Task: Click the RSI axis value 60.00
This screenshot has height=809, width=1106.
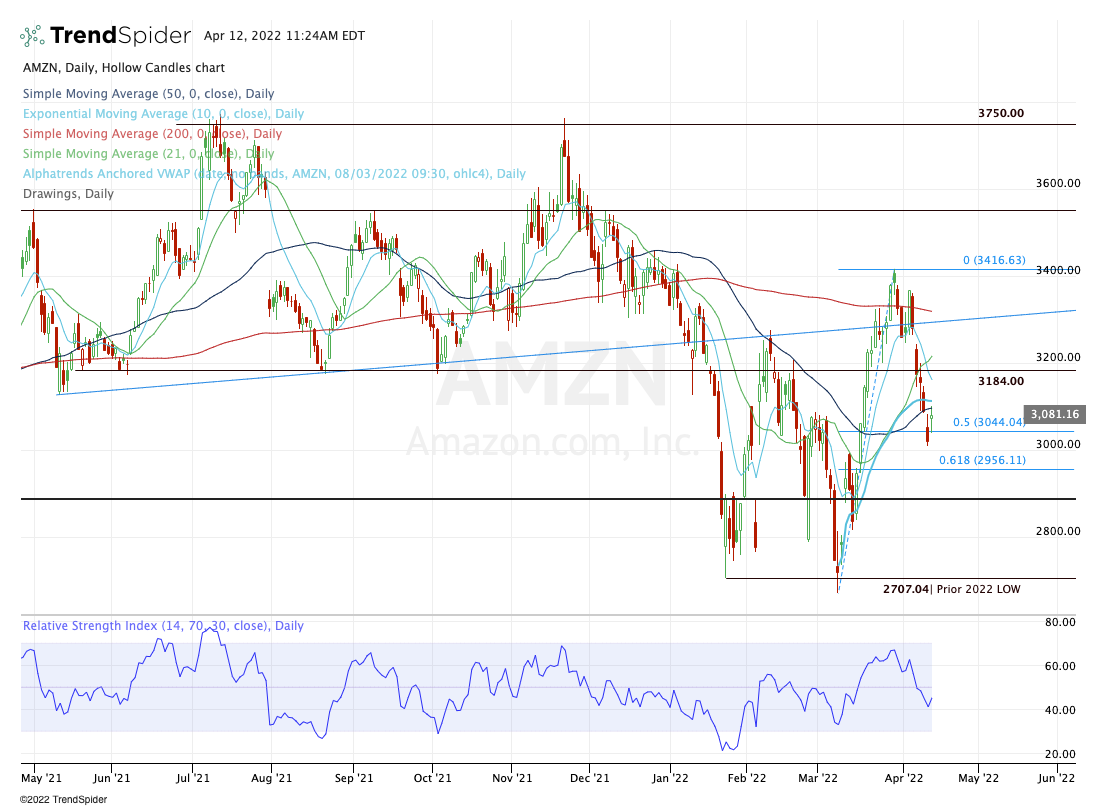Action: coord(1060,666)
